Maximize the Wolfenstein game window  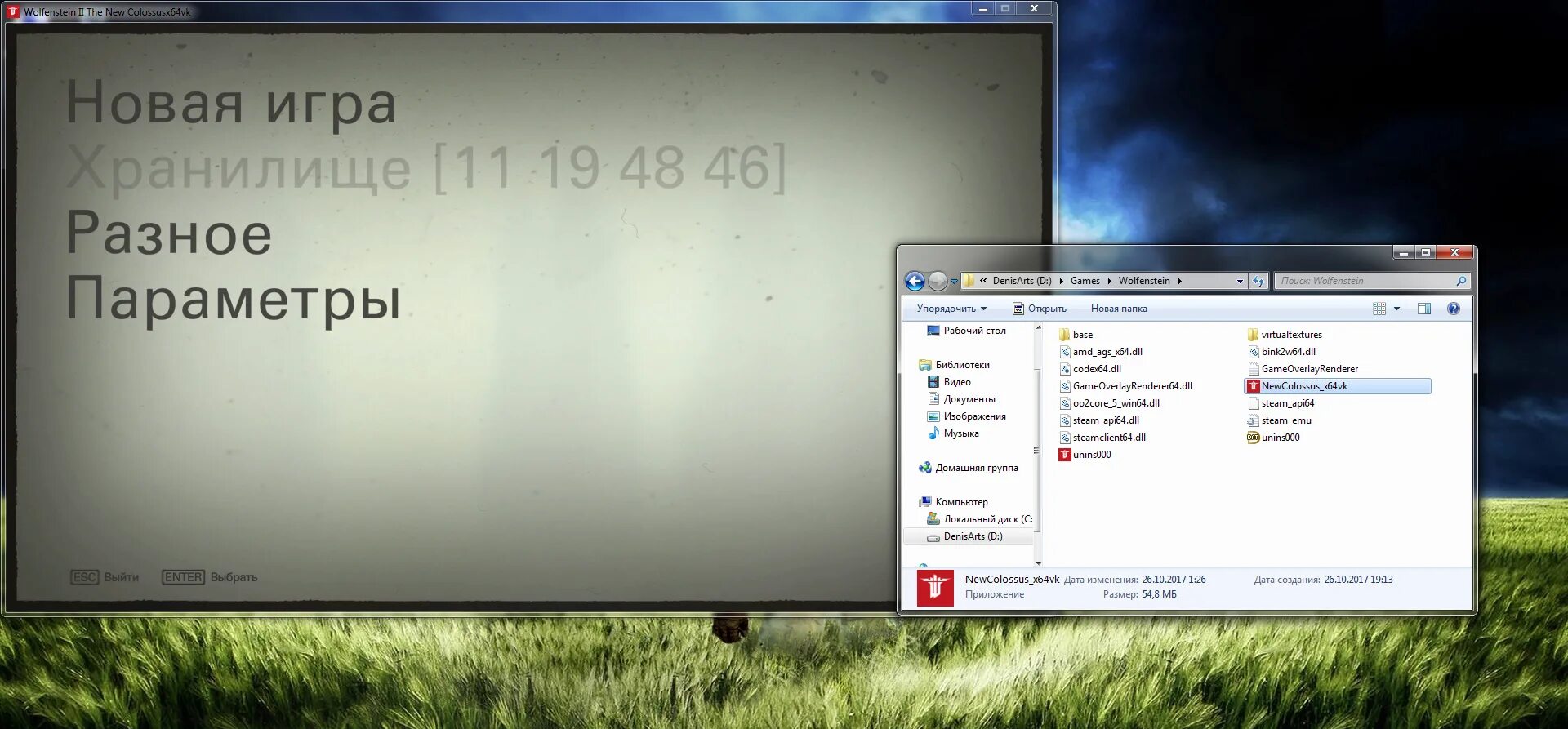tap(1005, 8)
